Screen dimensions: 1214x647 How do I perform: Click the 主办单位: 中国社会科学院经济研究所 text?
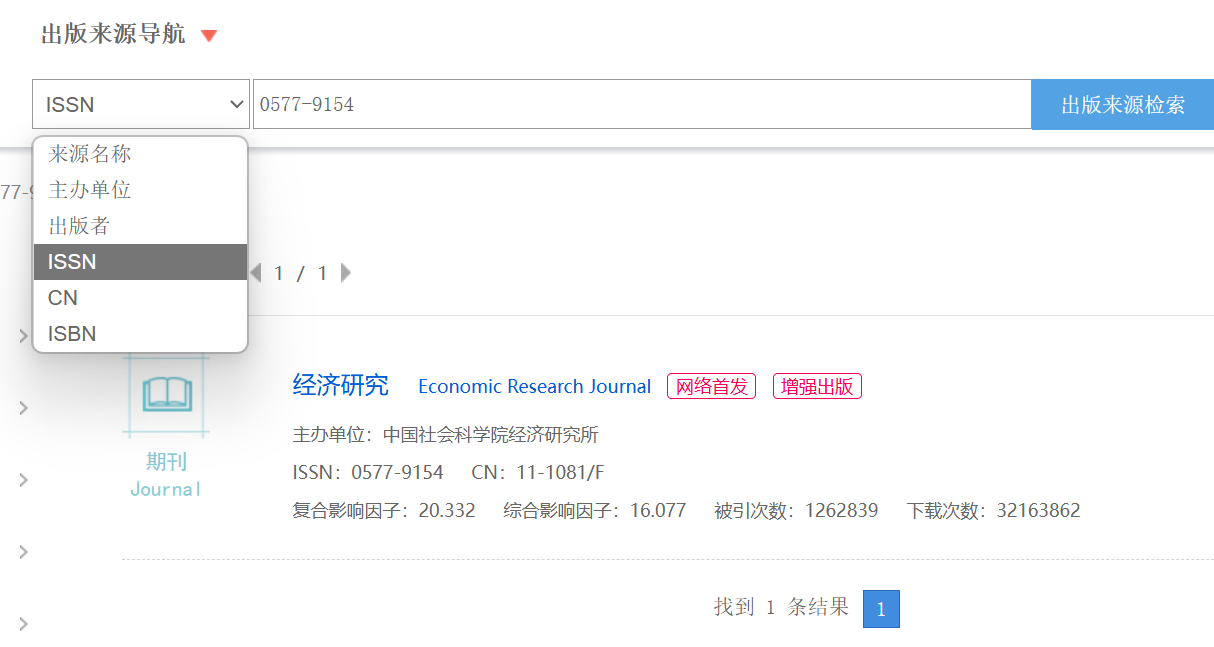pyautogui.click(x=446, y=435)
